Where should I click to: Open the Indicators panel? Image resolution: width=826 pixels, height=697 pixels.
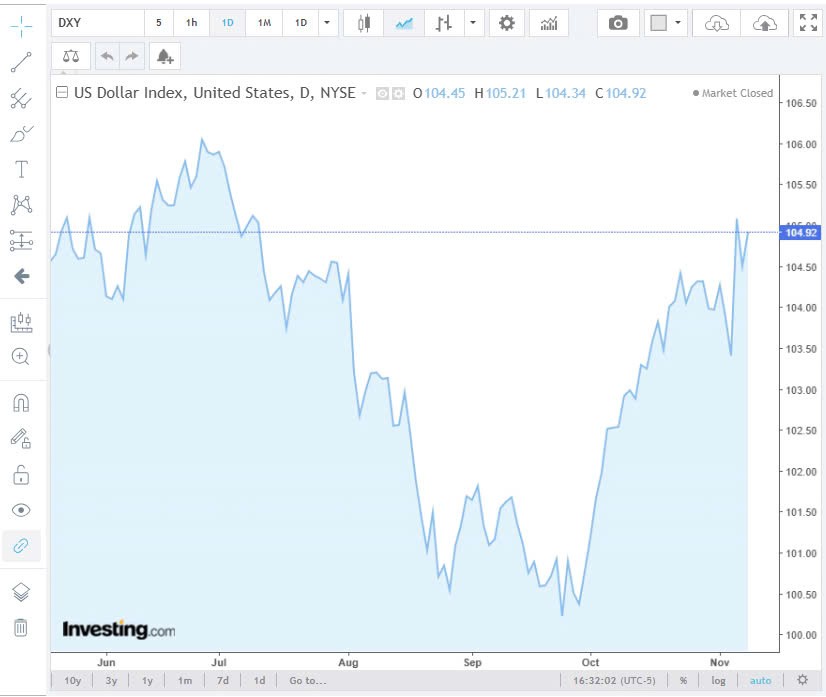(549, 22)
